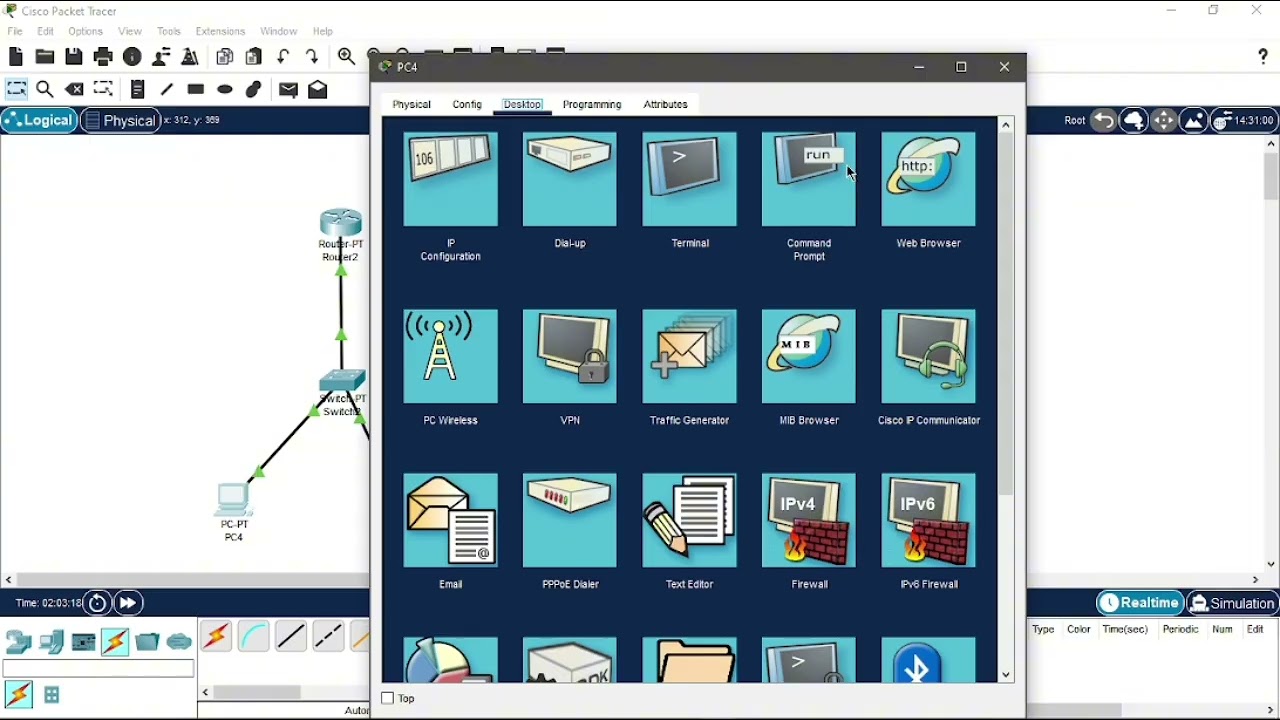Open the Dial-up app
1280x720 pixels.
570,180
